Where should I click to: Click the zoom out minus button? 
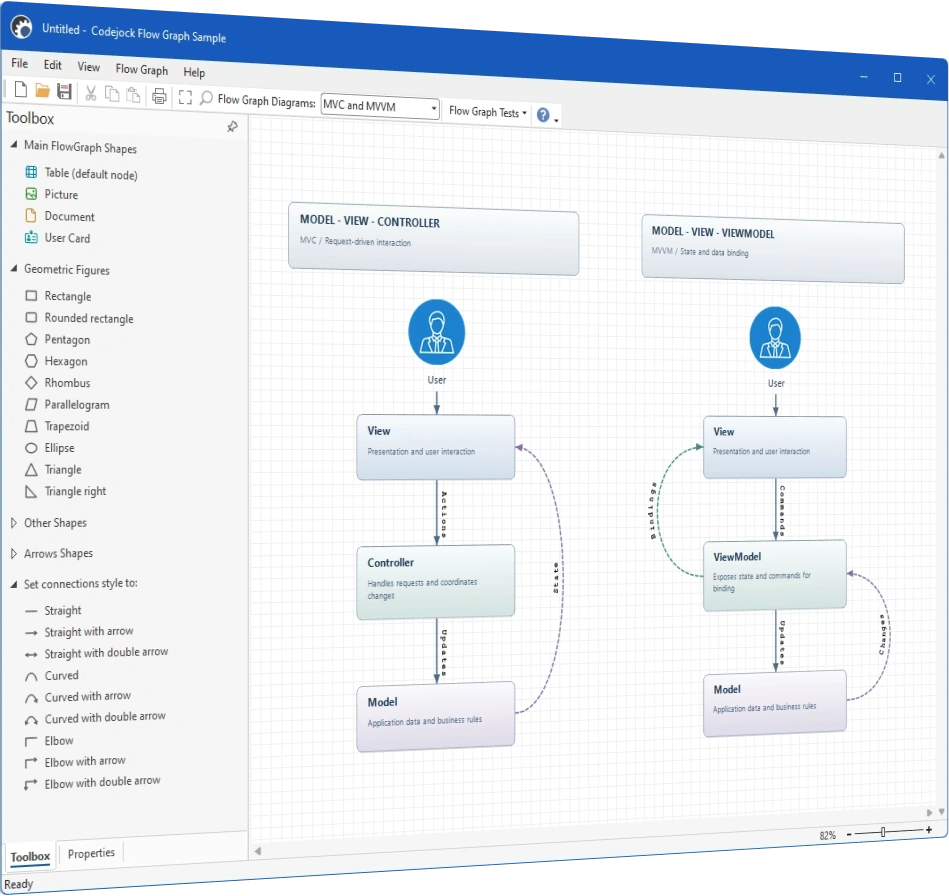(x=849, y=834)
